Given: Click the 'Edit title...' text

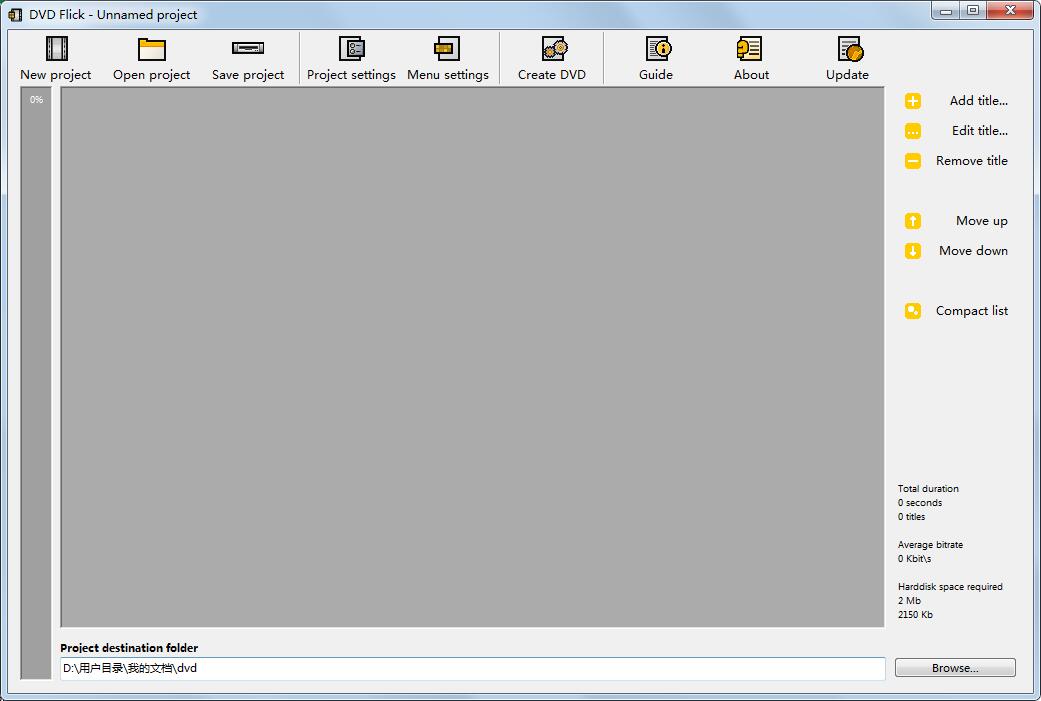Looking at the screenshot, I should [x=980, y=131].
